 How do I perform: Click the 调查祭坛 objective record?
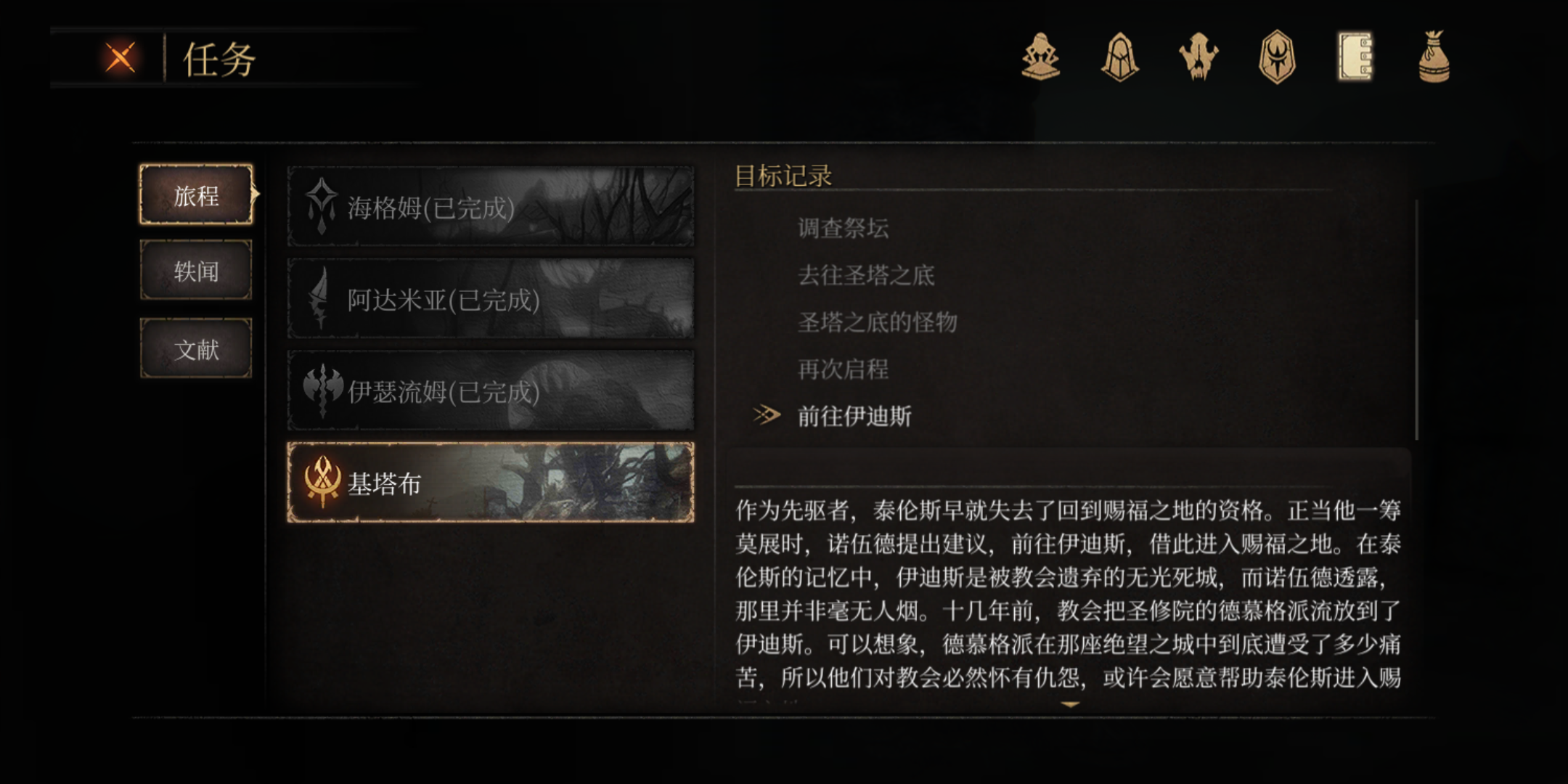843,228
